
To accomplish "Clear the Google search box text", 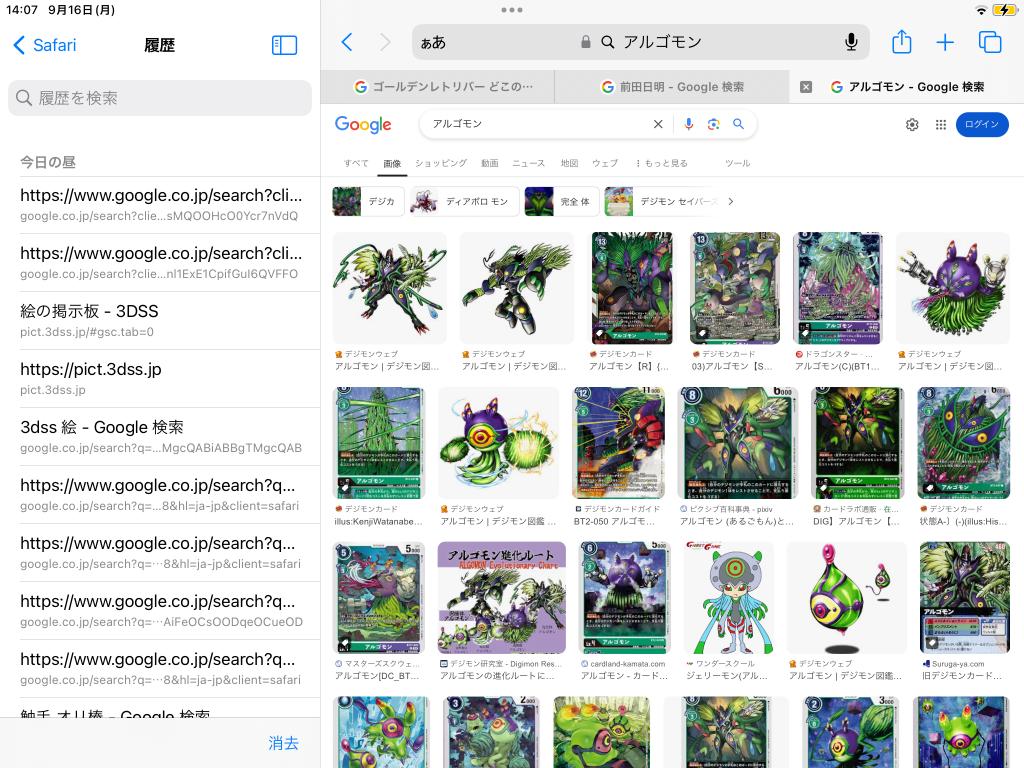I will point(658,124).
